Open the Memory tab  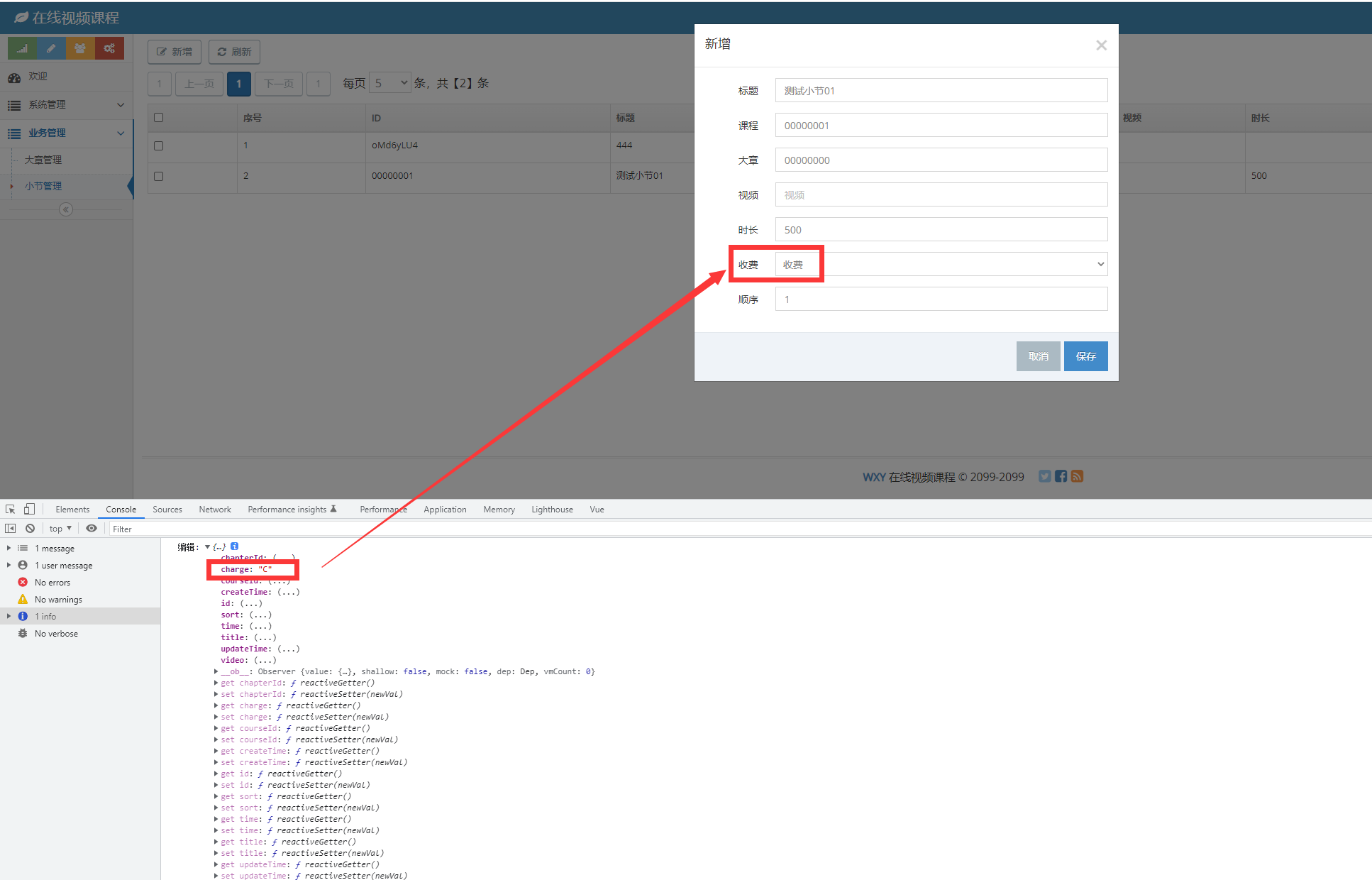[499, 510]
